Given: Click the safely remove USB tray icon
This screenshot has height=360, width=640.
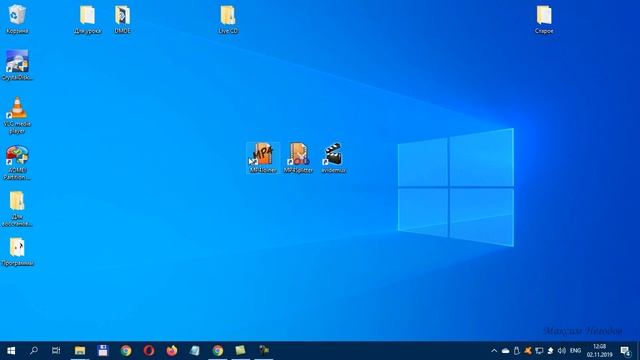Looking at the screenshot, I should coord(517,351).
